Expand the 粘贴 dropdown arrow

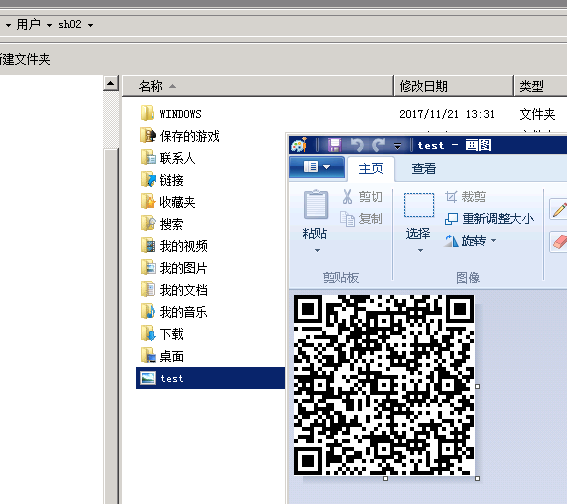(x=317, y=250)
